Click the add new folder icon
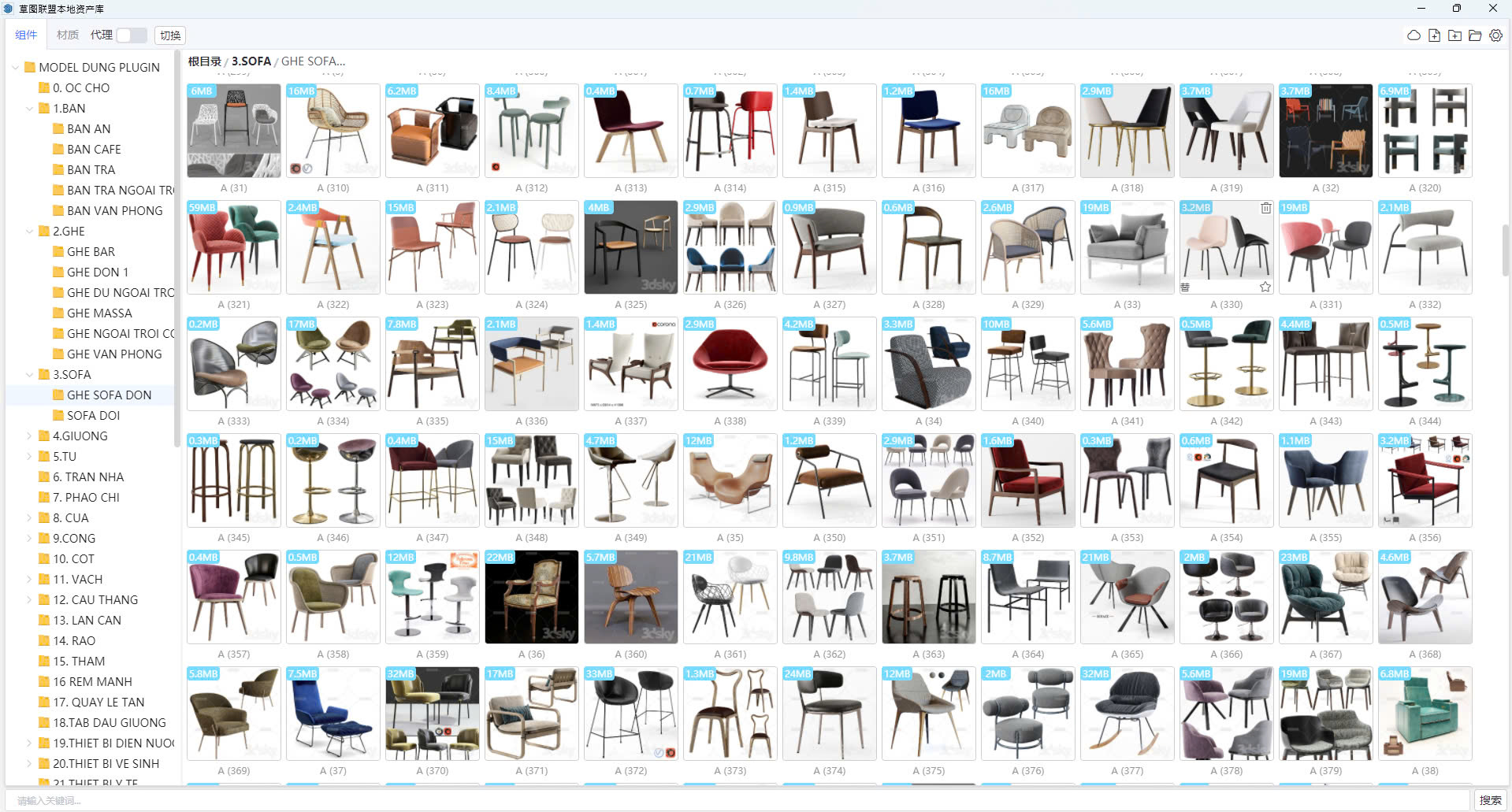This screenshot has height=812, width=1512. pyautogui.click(x=1454, y=35)
